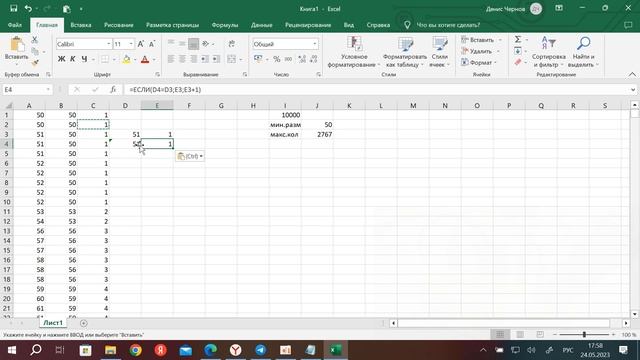Open number format dropdown showing Общий
This screenshot has height=360, width=640.
pos(315,44)
